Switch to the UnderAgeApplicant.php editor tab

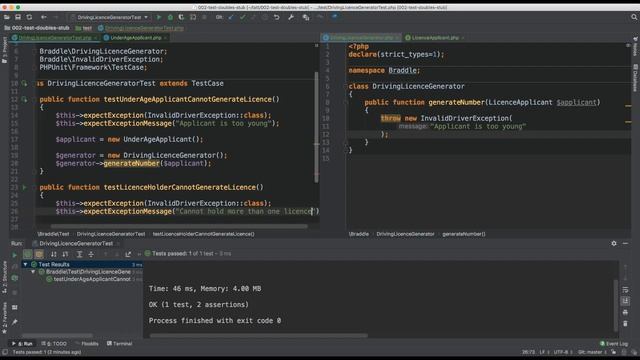(136, 38)
